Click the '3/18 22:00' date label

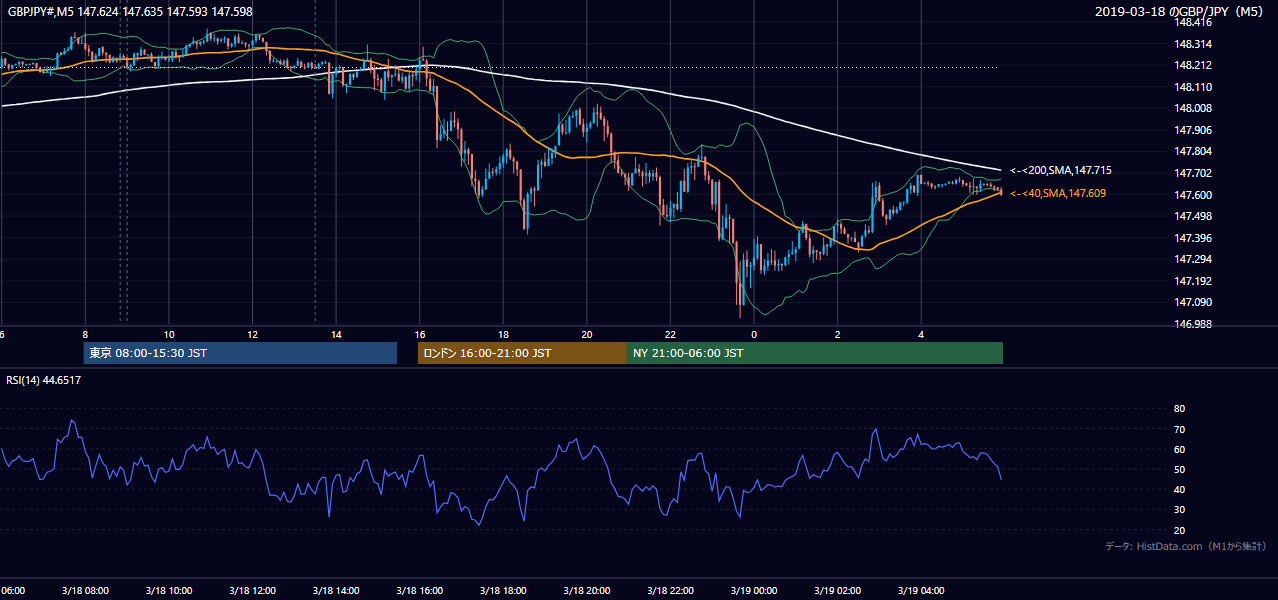(670, 590)
